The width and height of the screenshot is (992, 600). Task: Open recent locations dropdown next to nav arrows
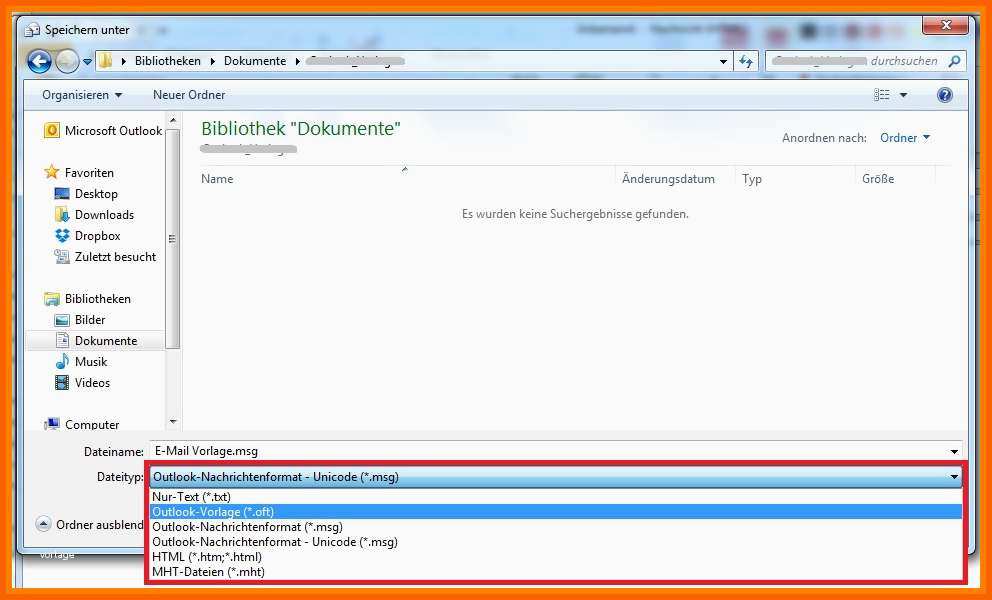click(87, 61)
